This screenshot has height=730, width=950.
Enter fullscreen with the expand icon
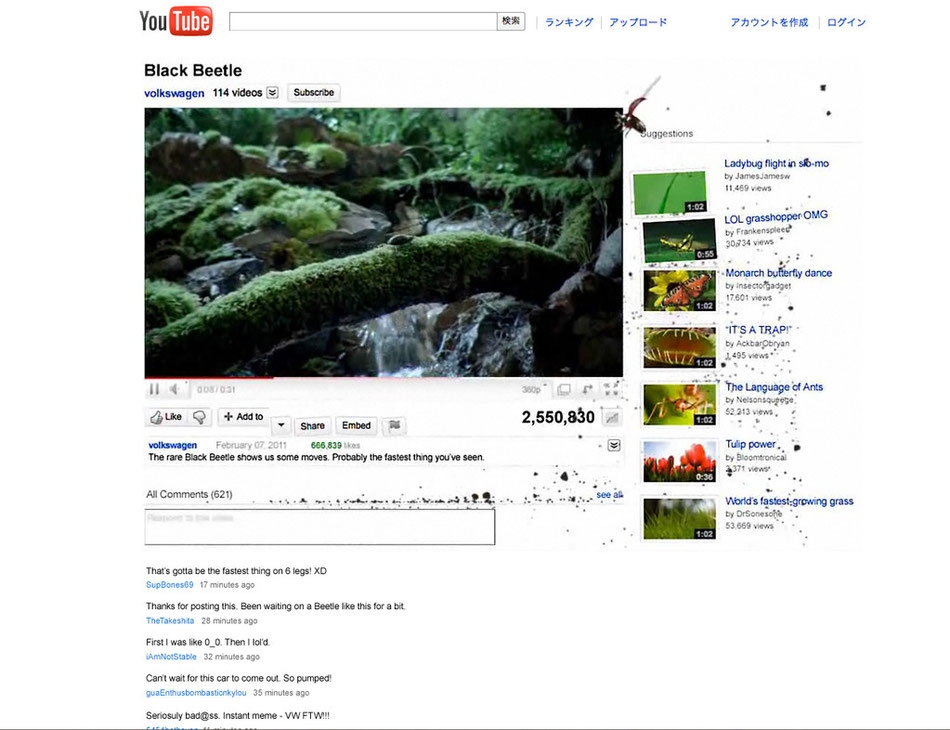pyautogui.click(x=611, y=389)
